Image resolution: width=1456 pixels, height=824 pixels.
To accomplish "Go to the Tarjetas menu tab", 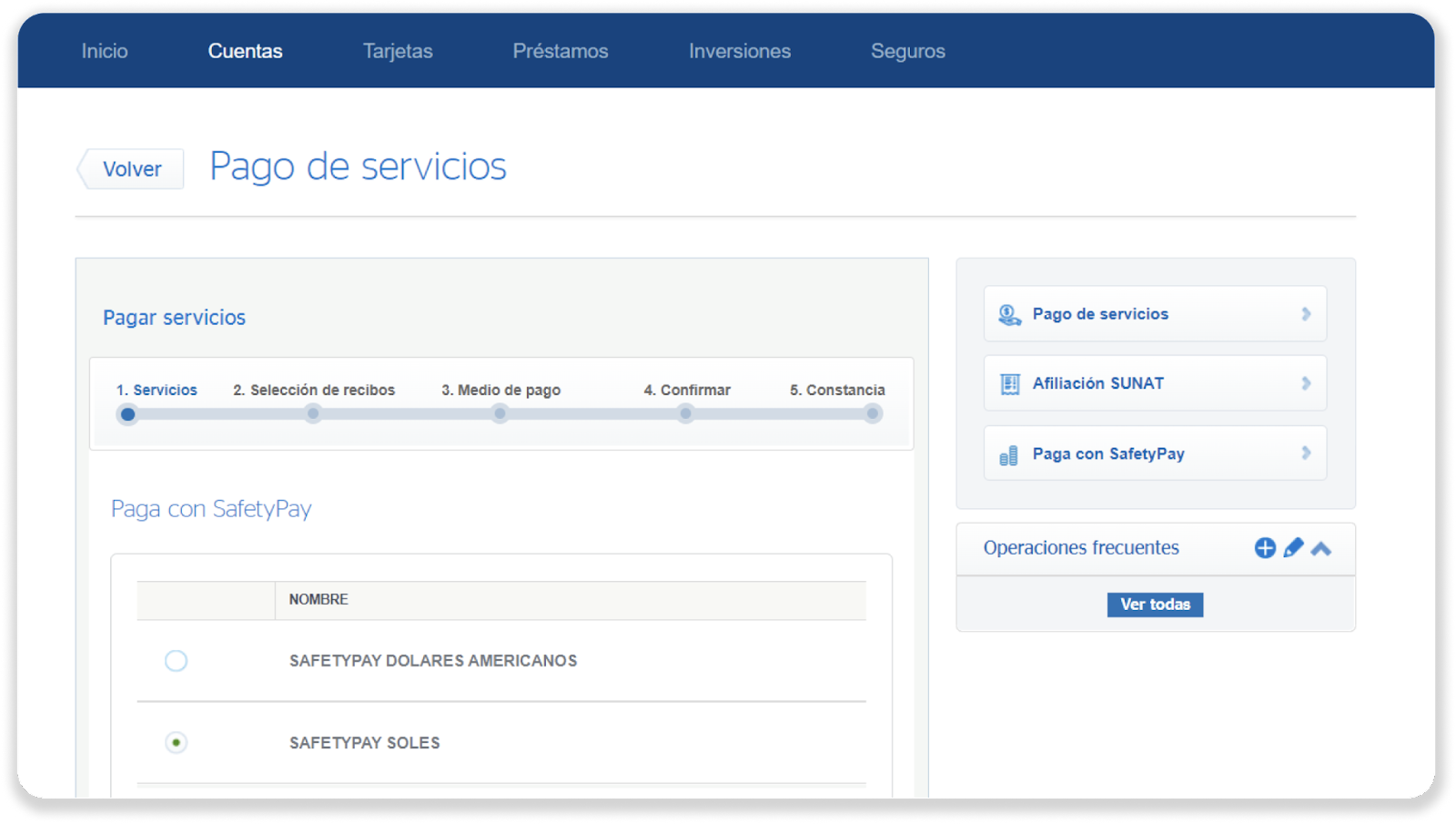I will (x=398, y=51).
